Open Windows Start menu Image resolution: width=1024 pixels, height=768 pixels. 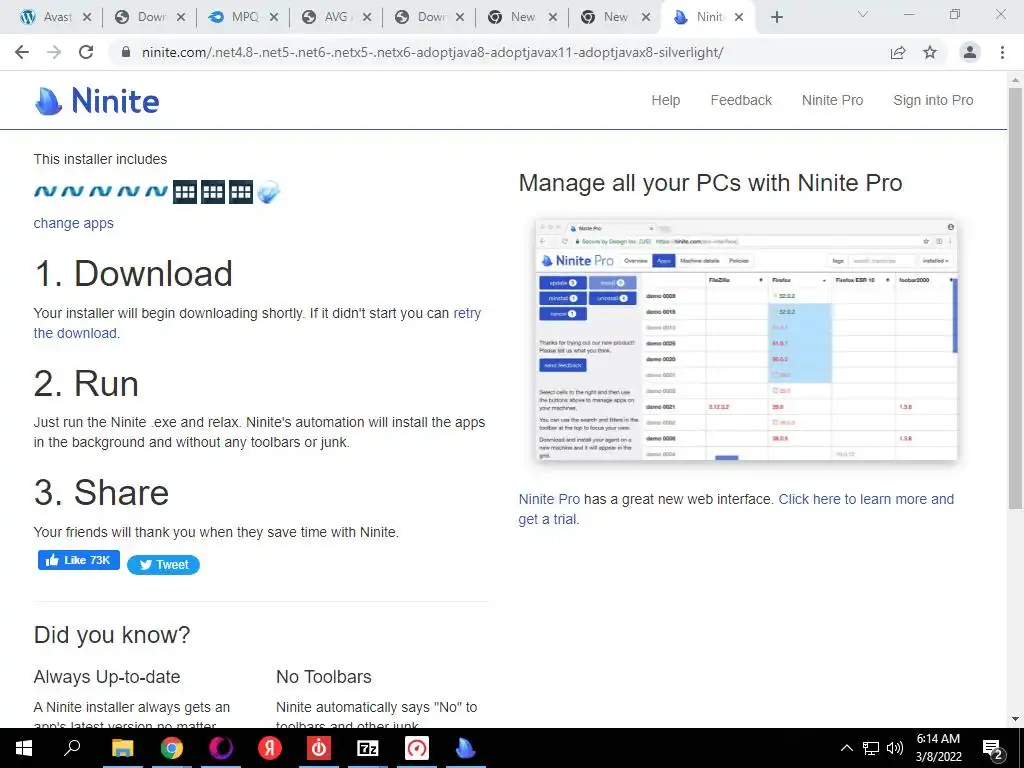click(x=24, y=748)
